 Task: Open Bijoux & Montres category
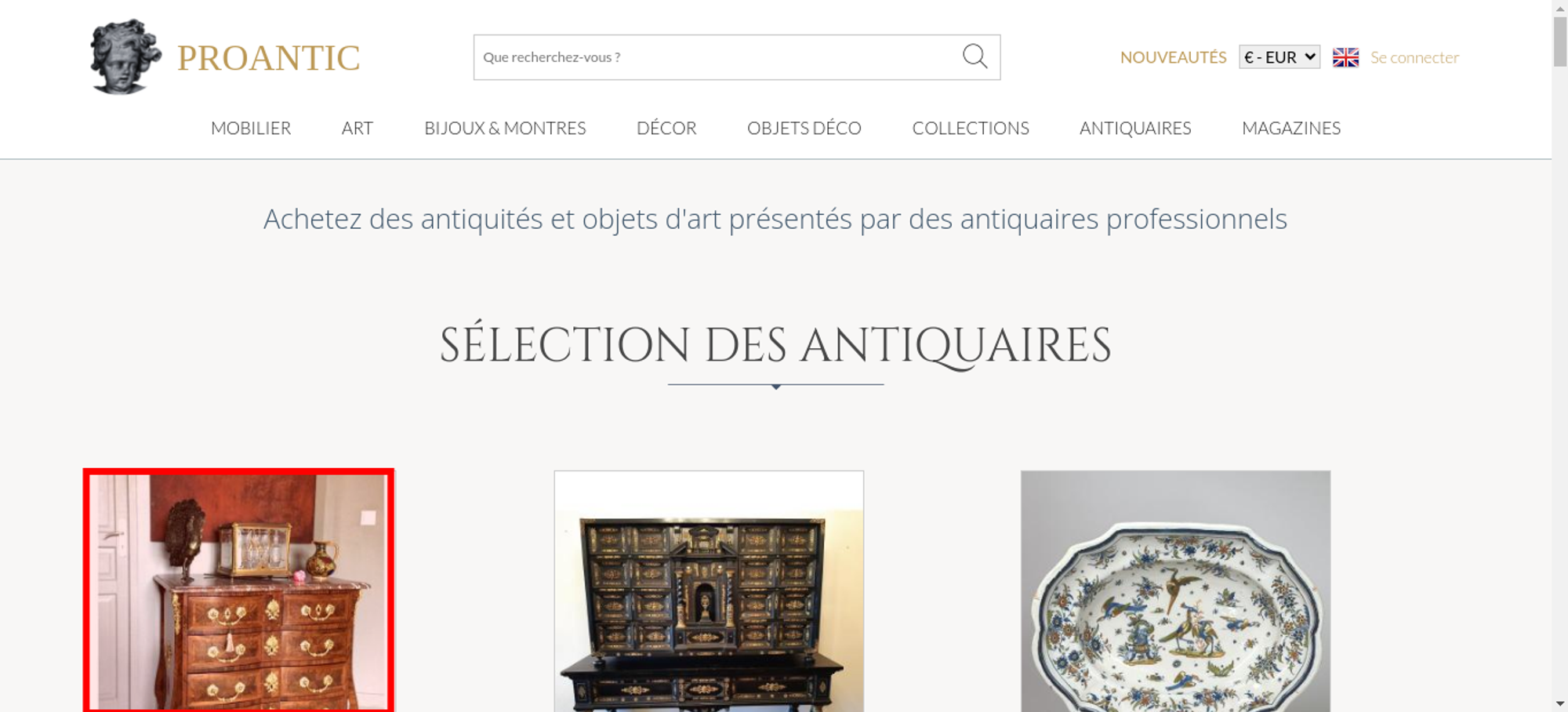[x=505, y=128]
